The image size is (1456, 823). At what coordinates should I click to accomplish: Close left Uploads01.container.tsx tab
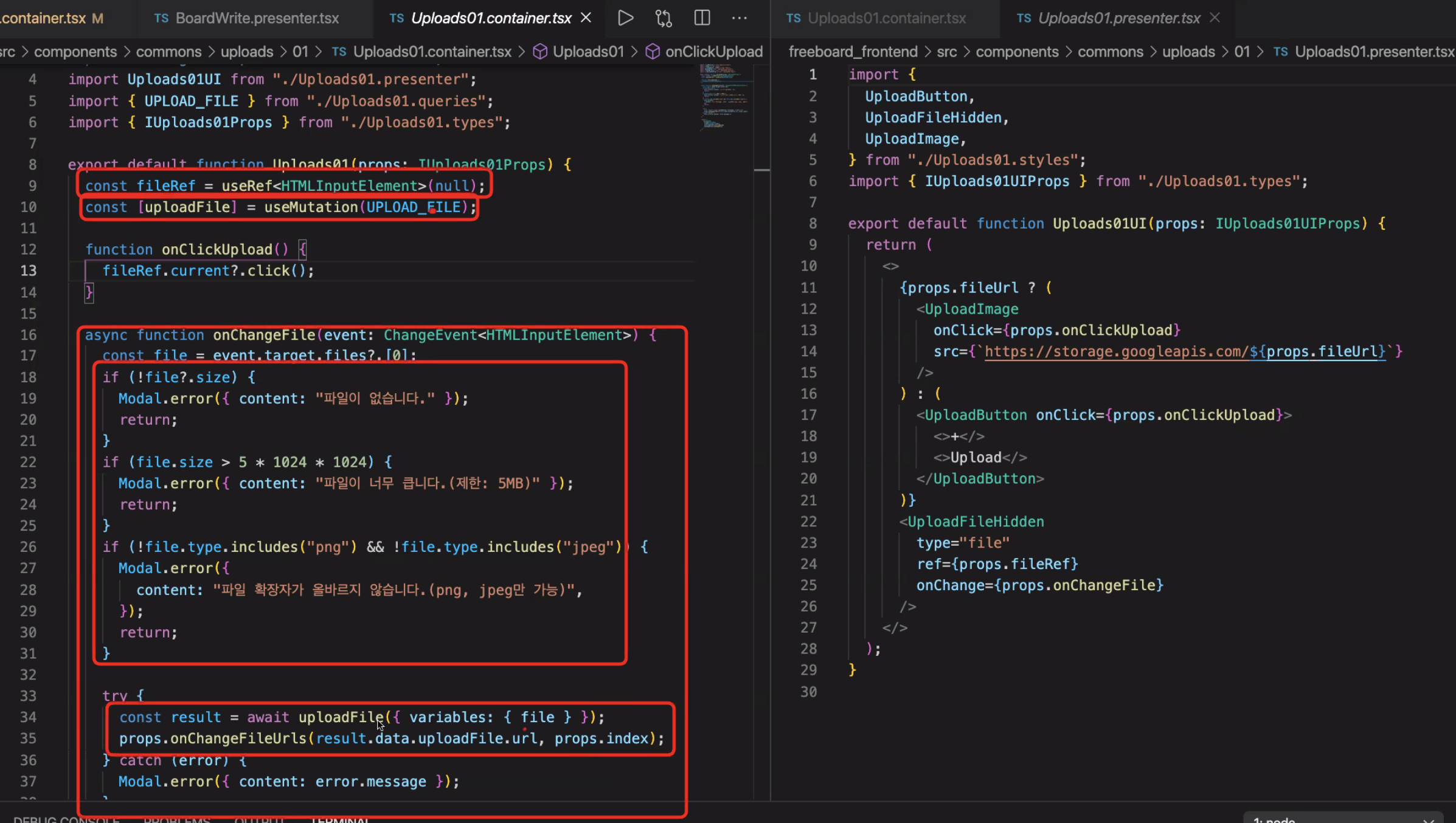[586, 18]
